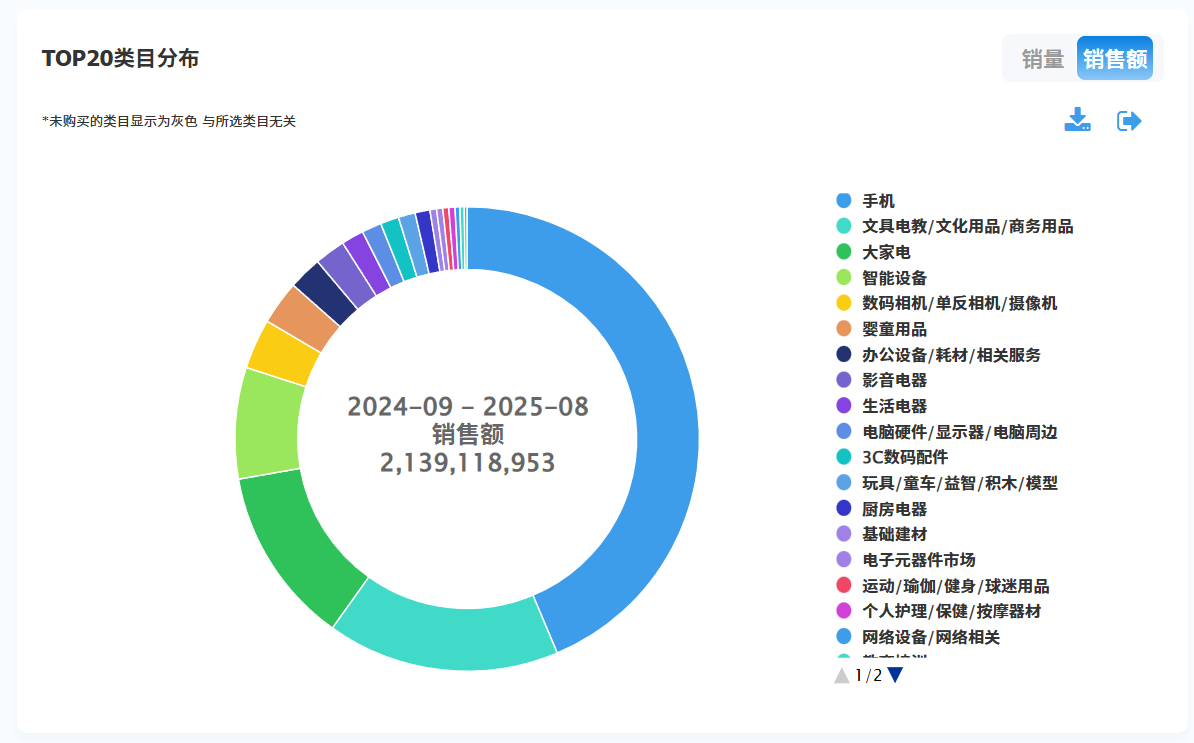This screenshot has height=743, width=1194.
Task: Click the 3C数码配件 teal legend dot
Action: tap(844, 457)
